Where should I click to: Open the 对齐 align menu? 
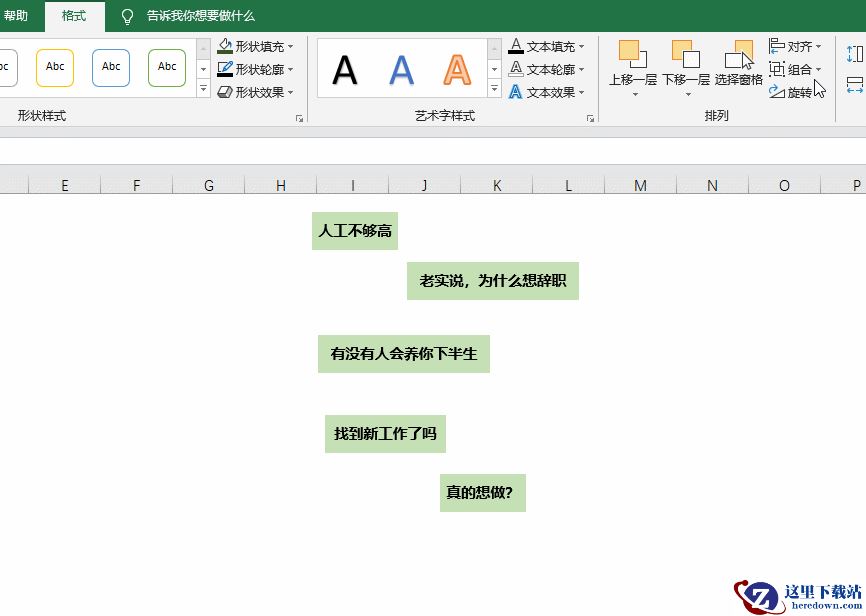(x=795, y=46)
